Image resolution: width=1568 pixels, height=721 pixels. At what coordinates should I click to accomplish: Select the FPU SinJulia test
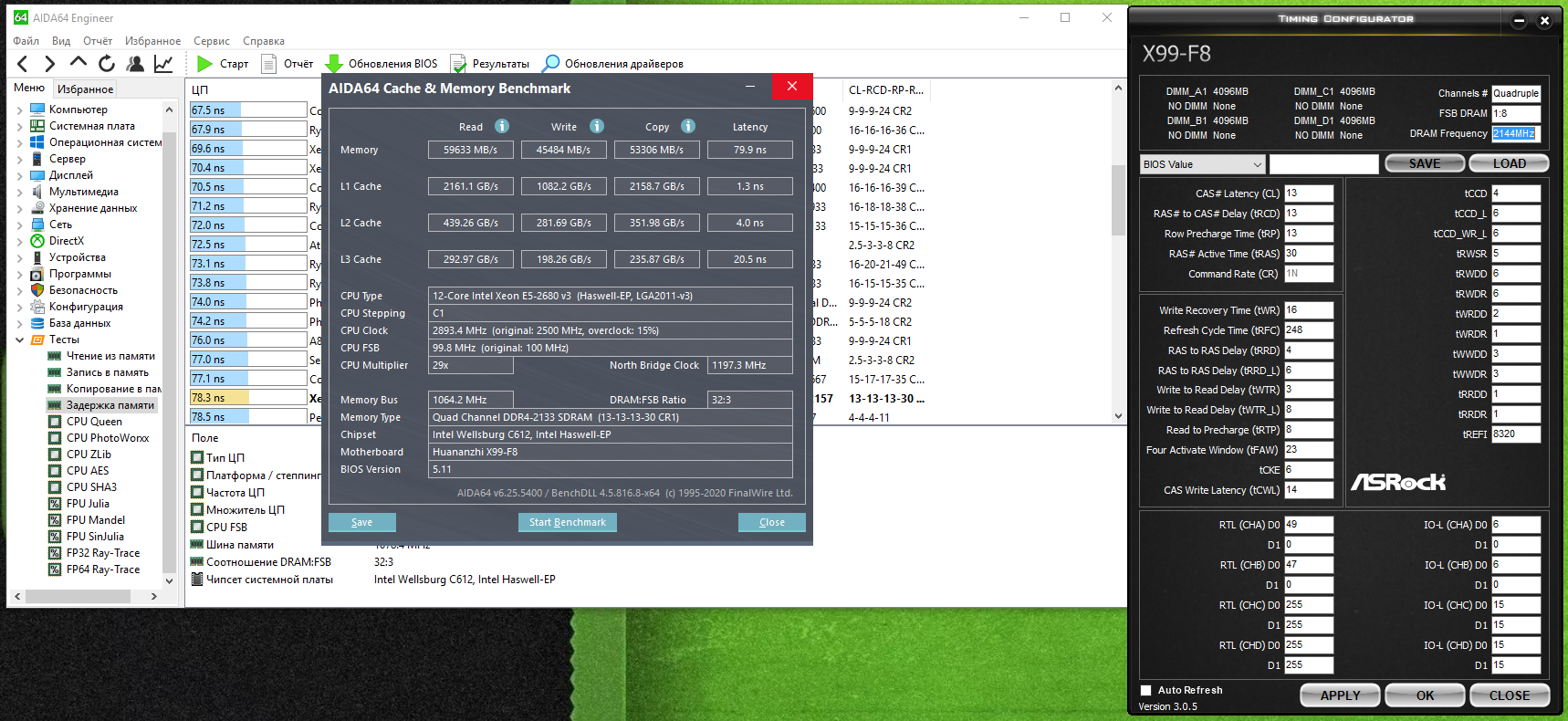(95, 537)
